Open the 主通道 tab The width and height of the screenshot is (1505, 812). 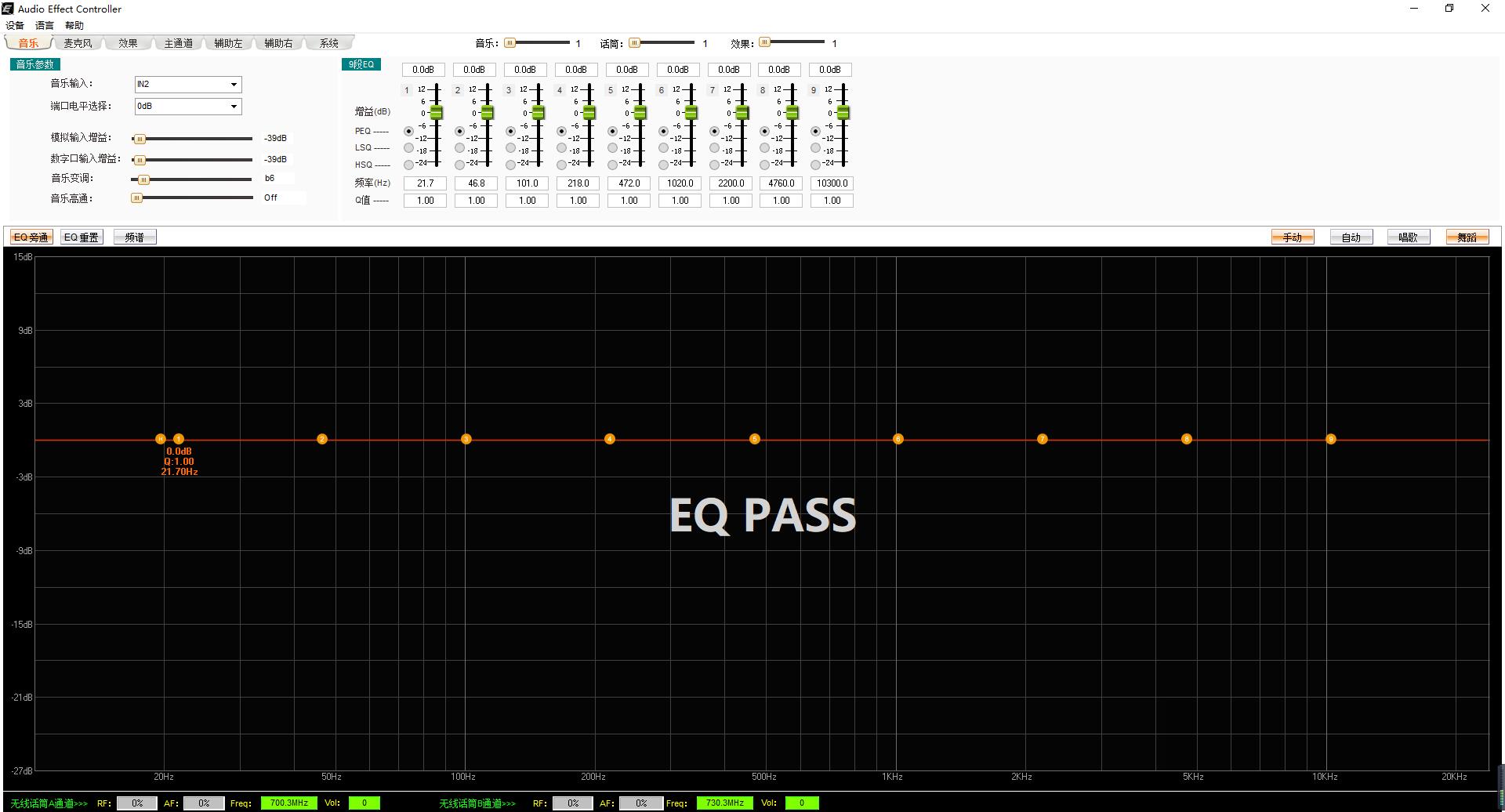point(178,43)
